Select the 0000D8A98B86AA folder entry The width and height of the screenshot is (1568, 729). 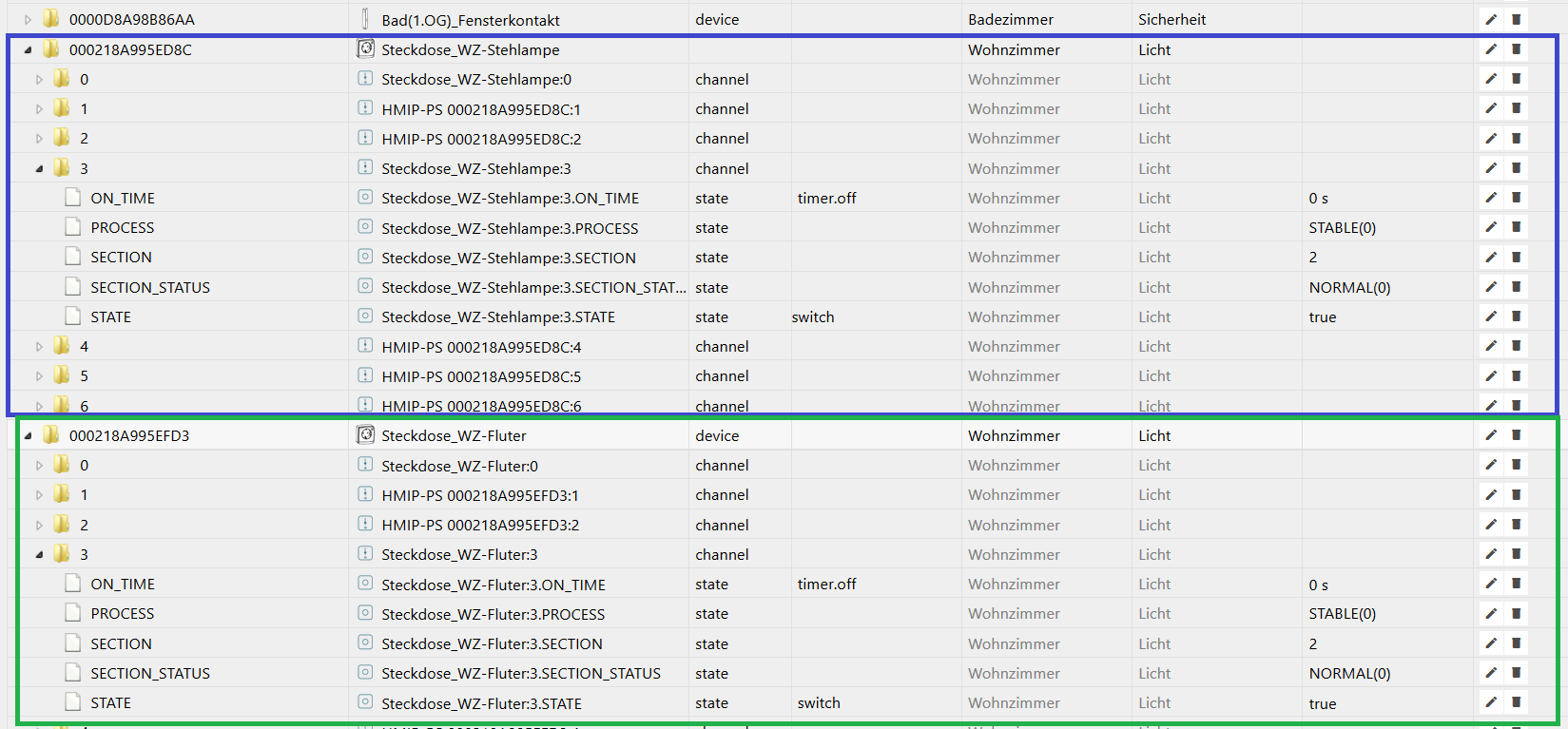(132, 19)
